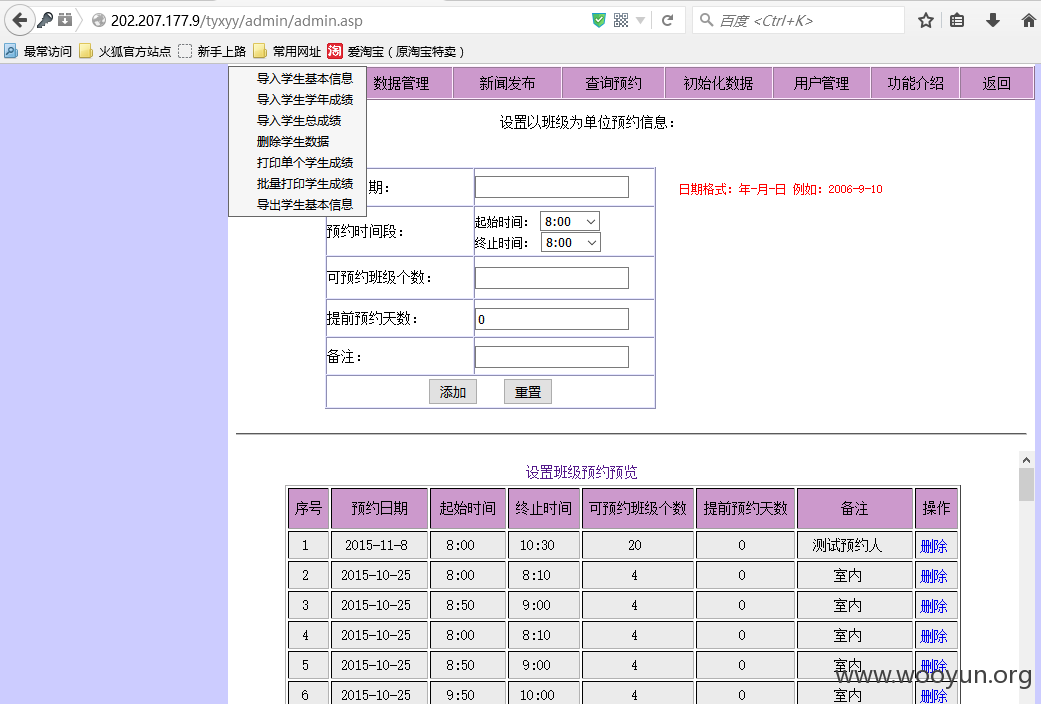The image size is (1041, 704).
Task: Expand the 起始时间 dropdown
Action: click(x=570, y=221)
